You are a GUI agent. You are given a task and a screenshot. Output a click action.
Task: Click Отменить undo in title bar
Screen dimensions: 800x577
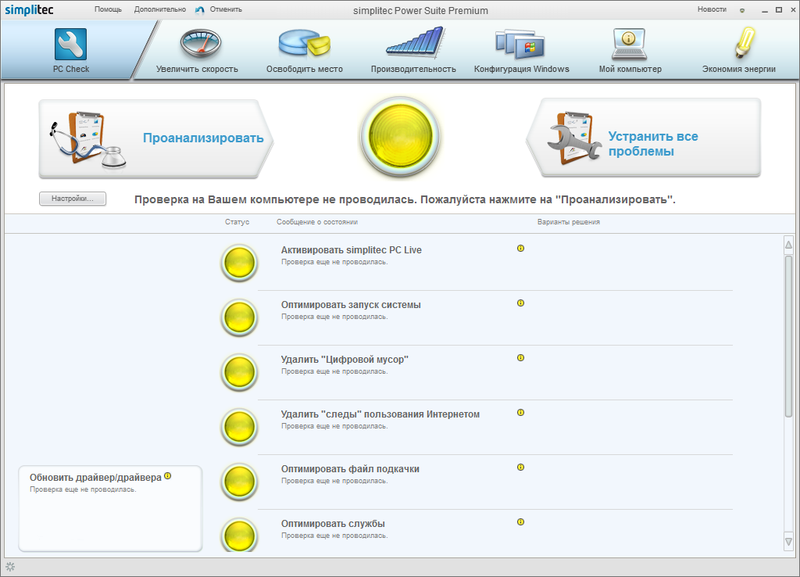[x=226, y=9]
